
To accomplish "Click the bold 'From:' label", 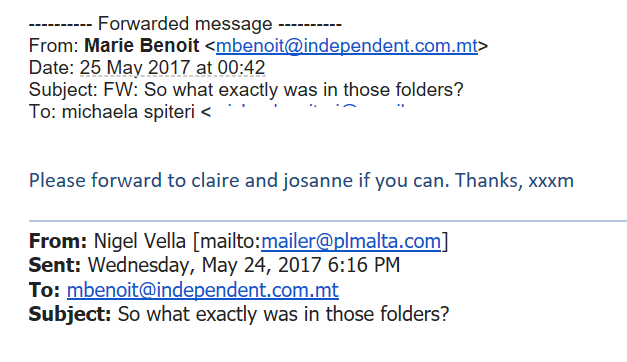I will 58,241.
